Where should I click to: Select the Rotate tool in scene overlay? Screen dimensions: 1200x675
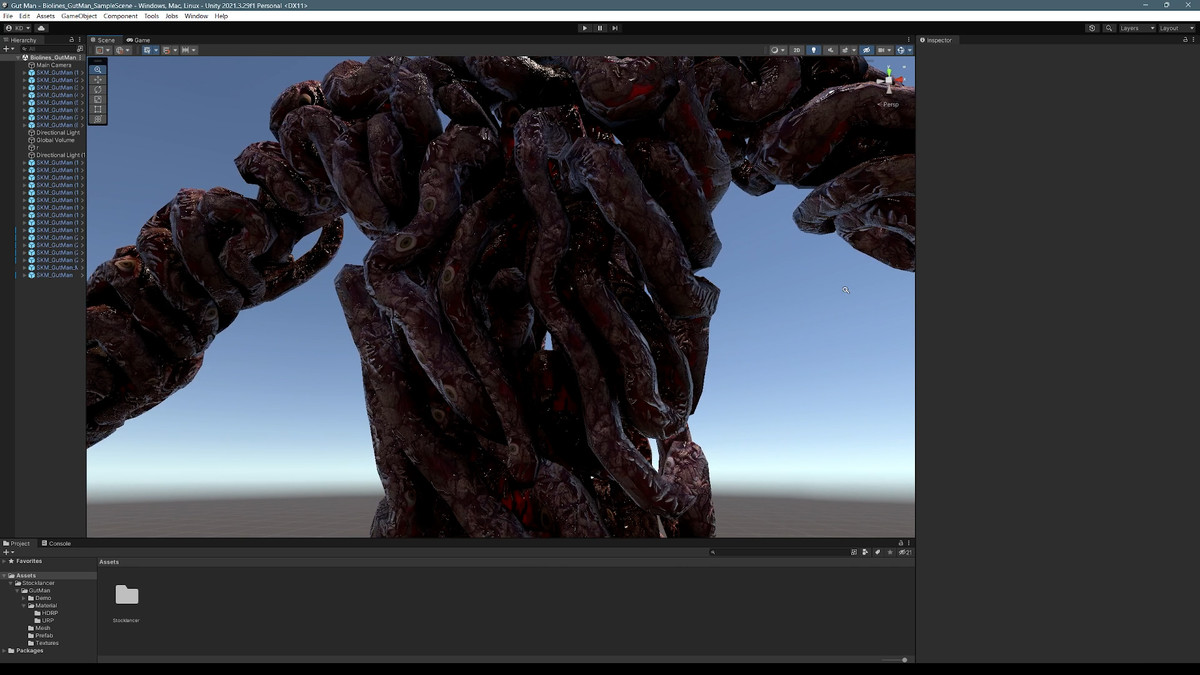(98, 90)
